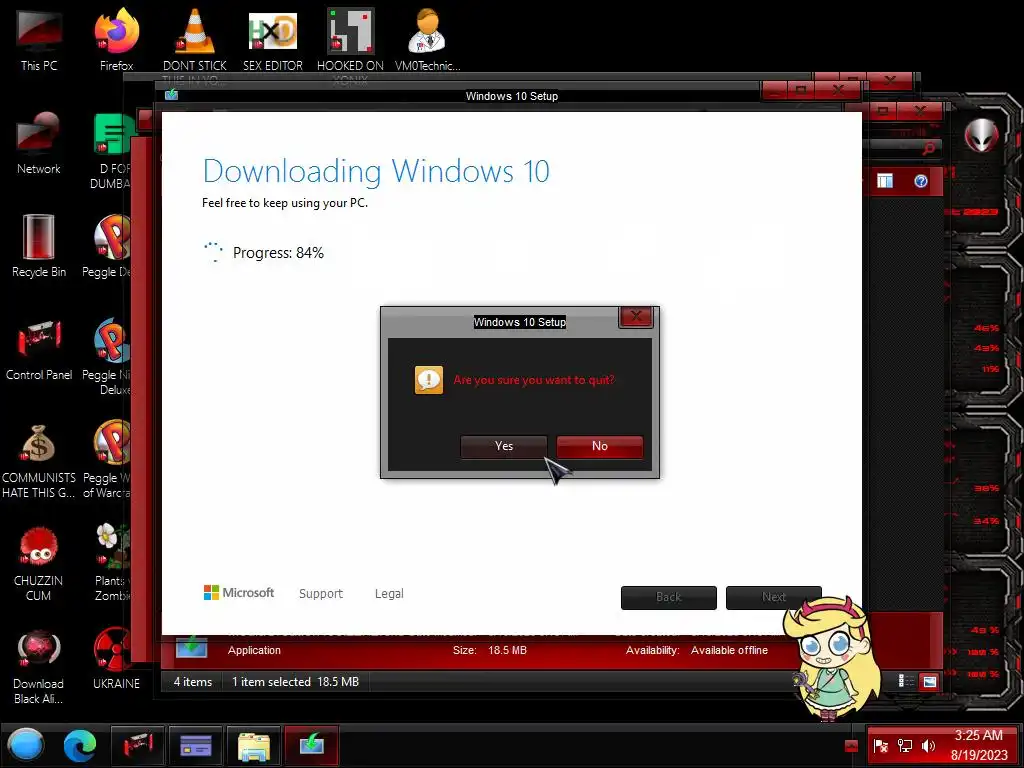Viewport: 1024px width, 768px height.
Task: Open Firefox desktop shortcut
Action: click(116, 39)
